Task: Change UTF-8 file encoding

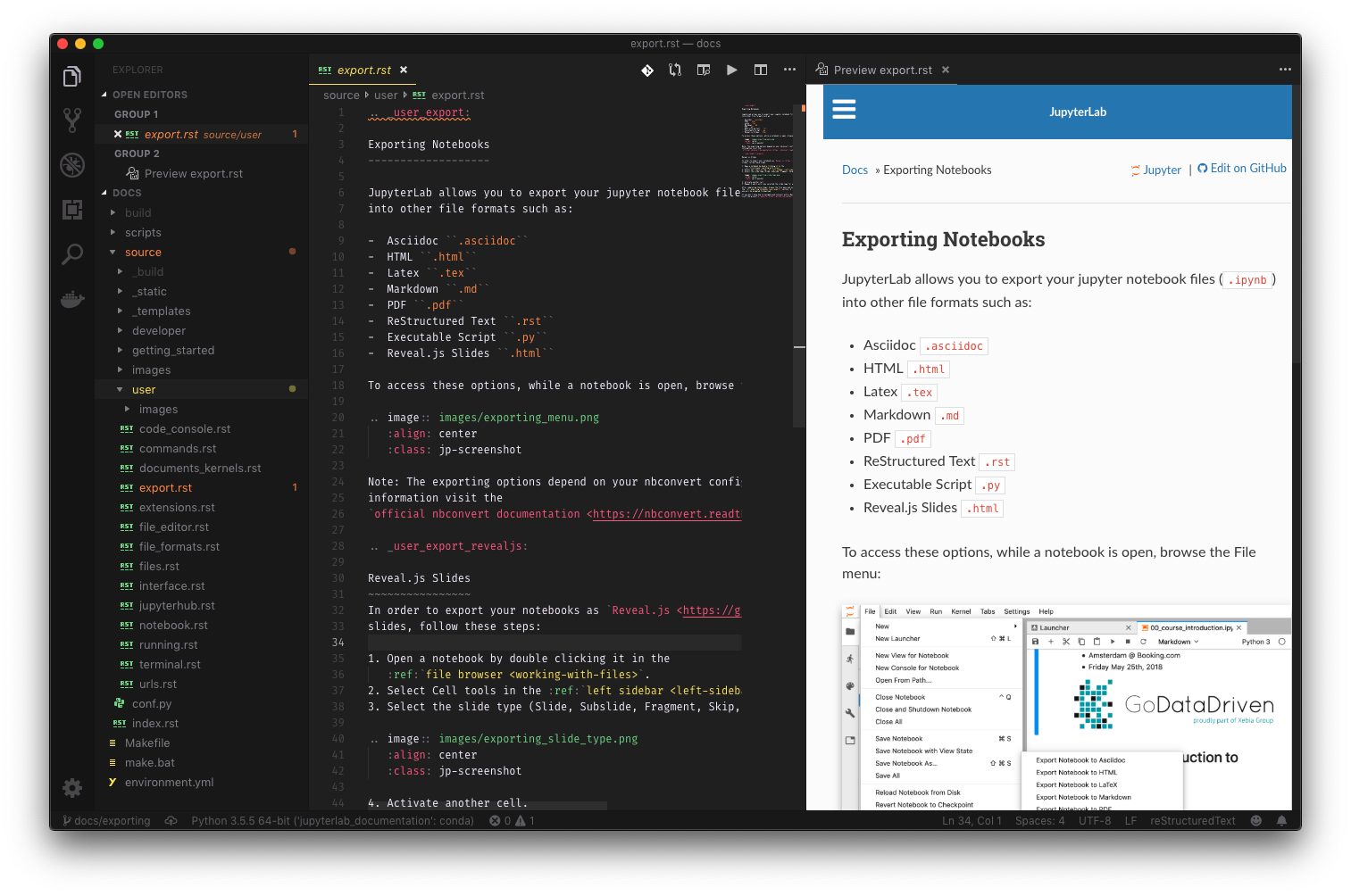Action: [1095, 820]
